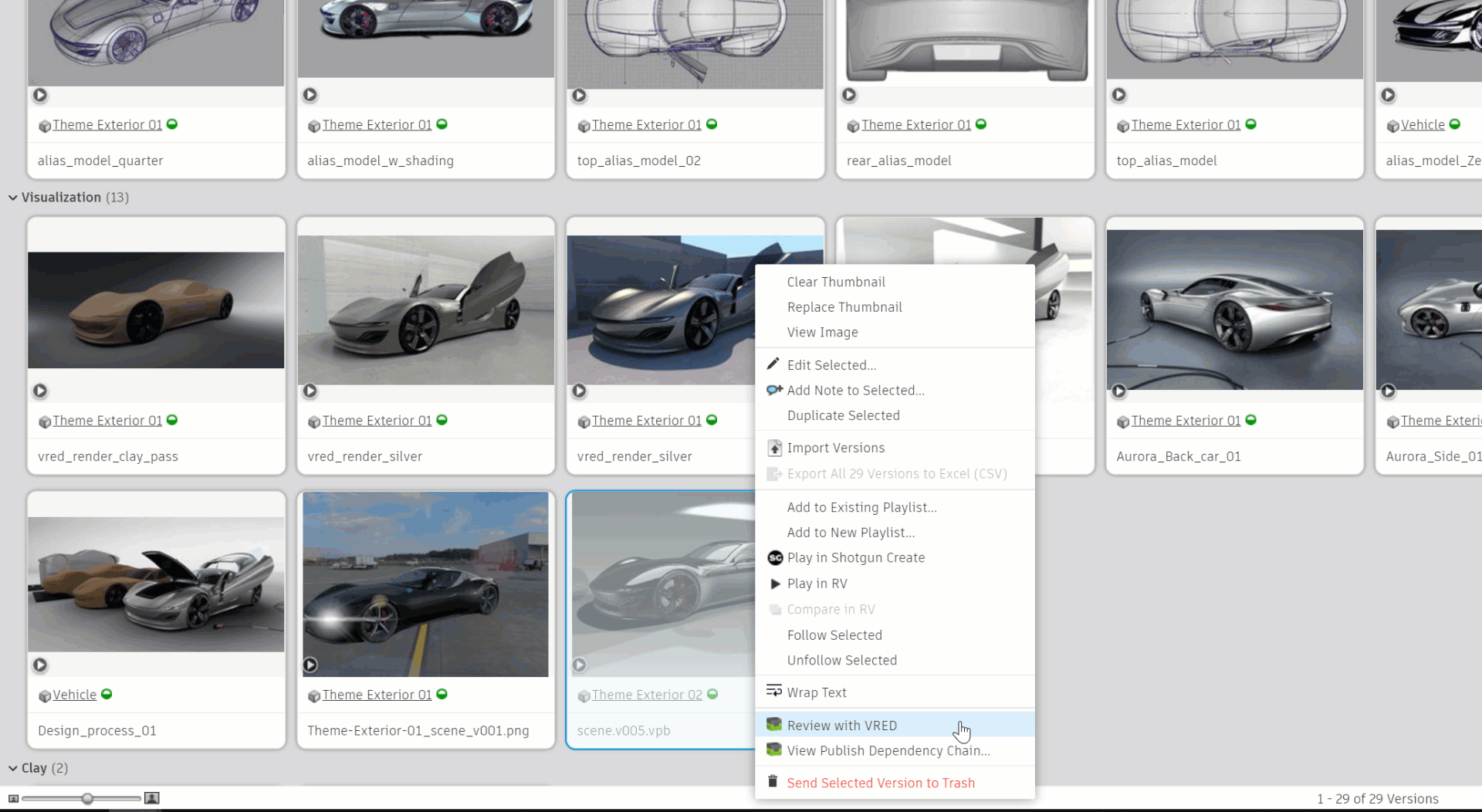Image resolution: width=1482 pixels, height=812 pixels.
Task: Click entity cube icon on Design_process_01 card
Action: [x=45, y=696]
